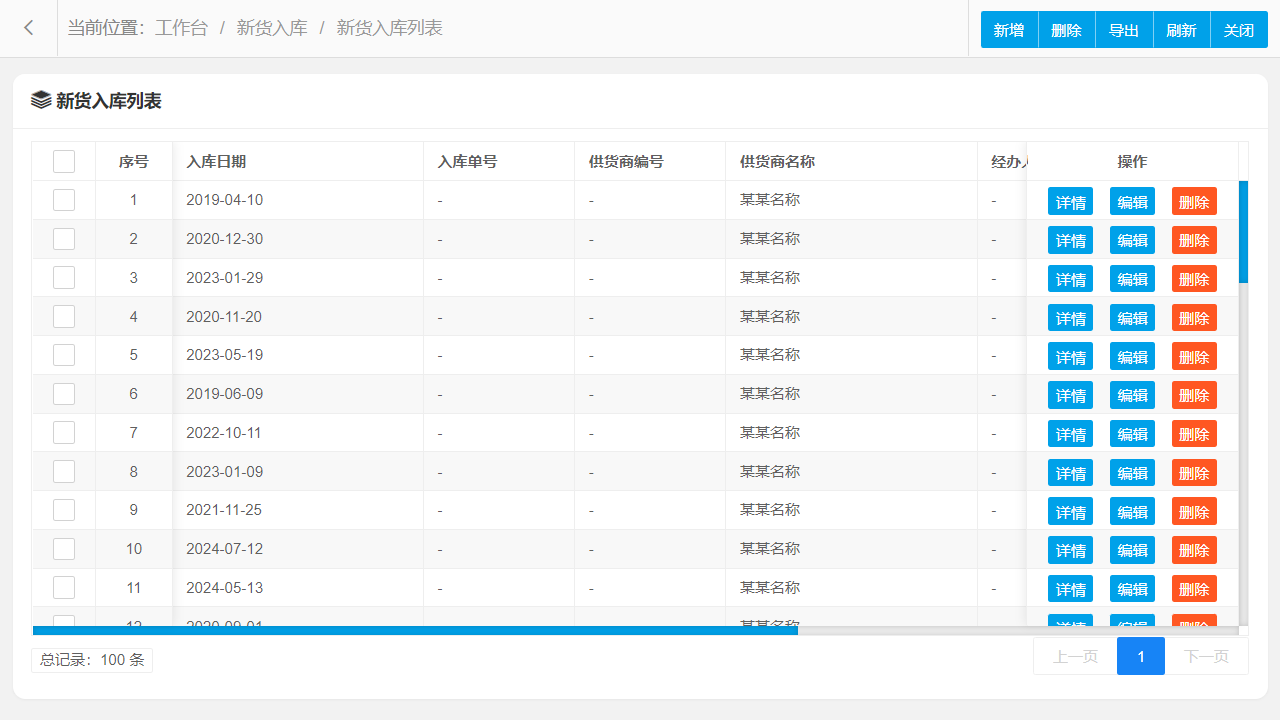This screenshot has height=720, width=1280.
Task: Click 编辑 on row 2019-06-09
Action: 1132,395
